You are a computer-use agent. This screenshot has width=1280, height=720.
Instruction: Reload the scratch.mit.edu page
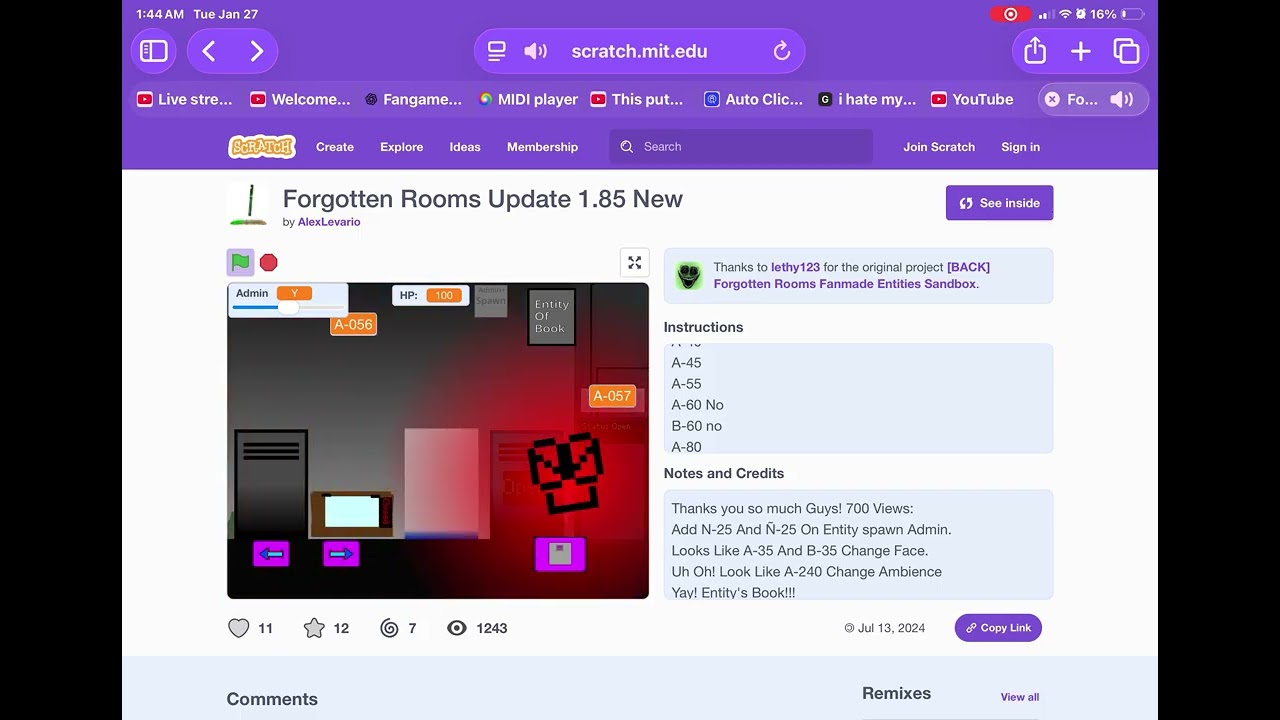point(782,51)
